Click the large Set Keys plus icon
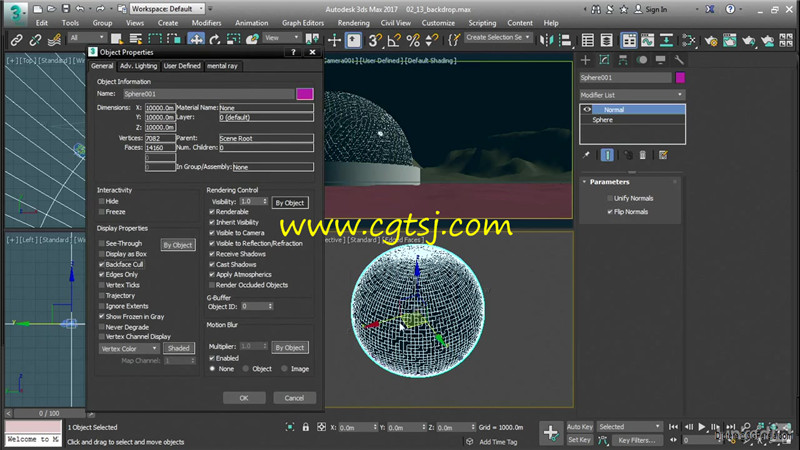The width and height of the screenshot is (800, 450). coord(551,433)
